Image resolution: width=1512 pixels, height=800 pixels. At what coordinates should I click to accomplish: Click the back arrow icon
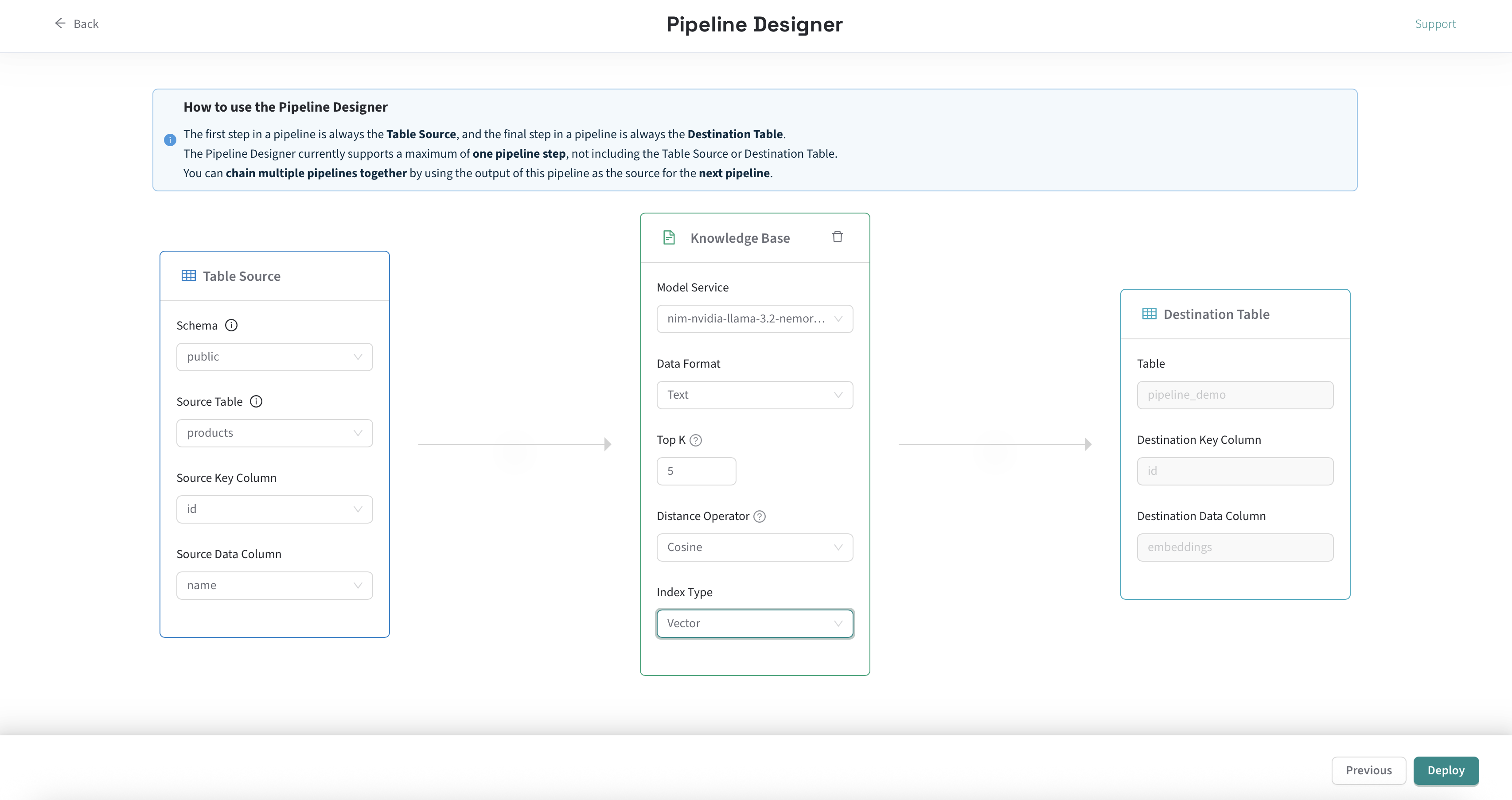pyautogui.click(x=60, y=23)
